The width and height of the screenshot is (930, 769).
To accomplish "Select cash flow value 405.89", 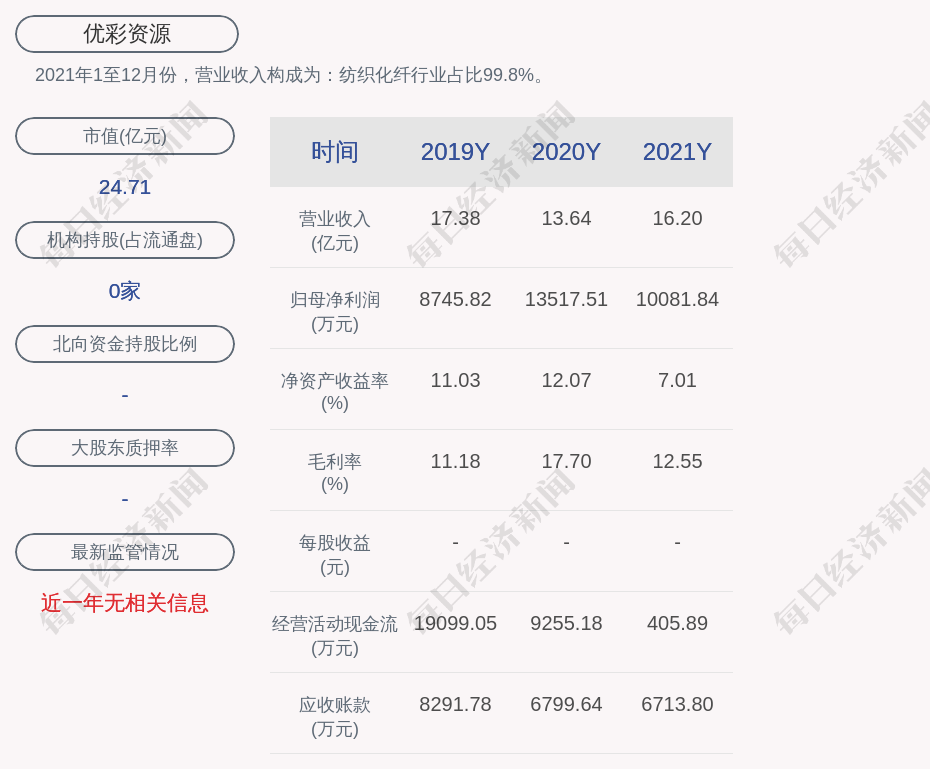I will pos(677,623).
